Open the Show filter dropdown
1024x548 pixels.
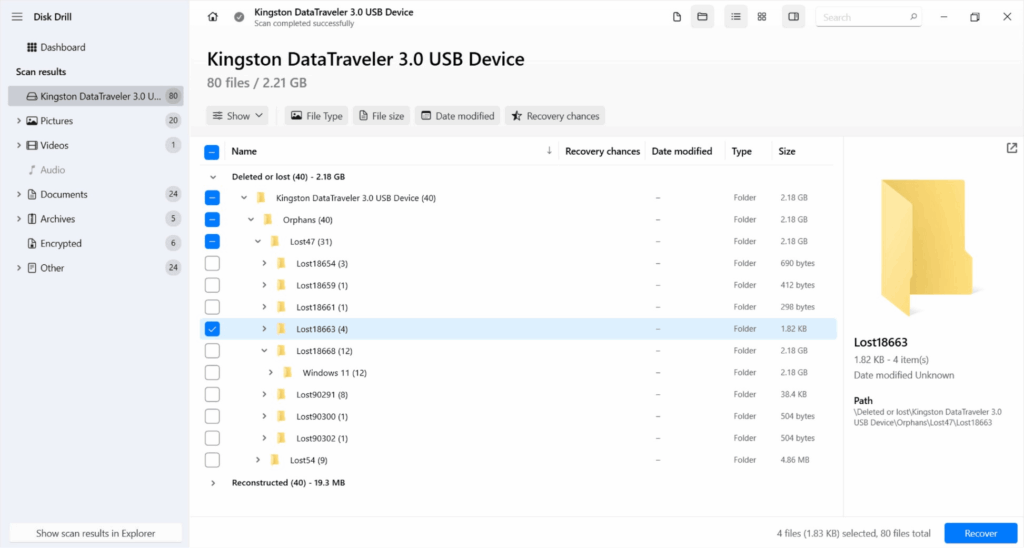238,116
